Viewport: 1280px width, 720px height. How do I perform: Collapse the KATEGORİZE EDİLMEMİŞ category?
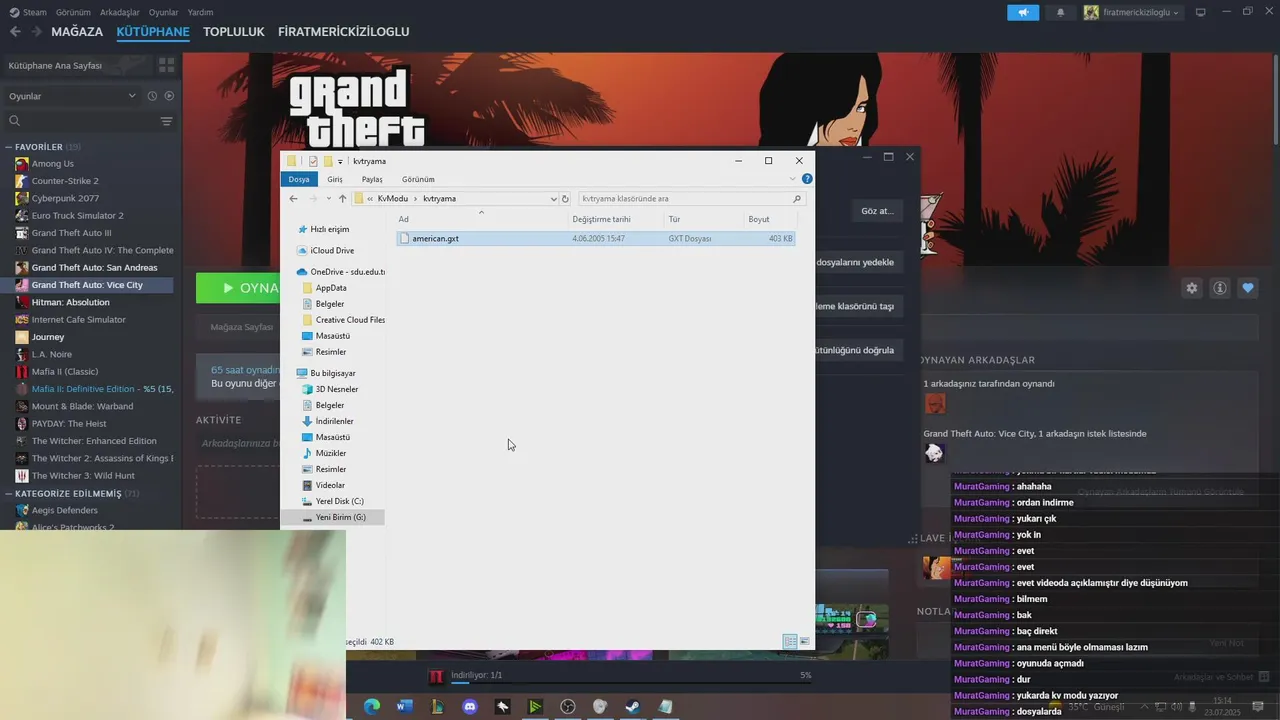(x=9, y=494)
